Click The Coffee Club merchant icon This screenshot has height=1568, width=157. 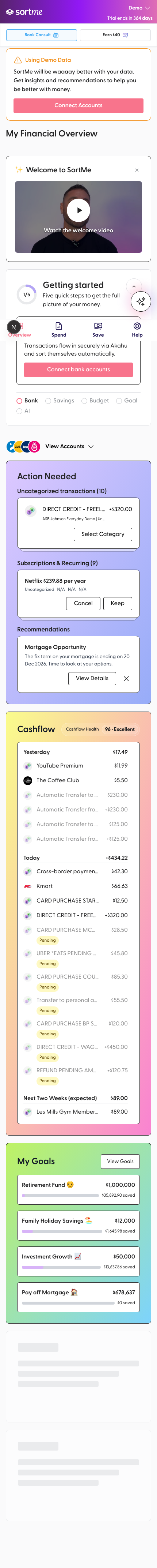click(x=27, y=780)
